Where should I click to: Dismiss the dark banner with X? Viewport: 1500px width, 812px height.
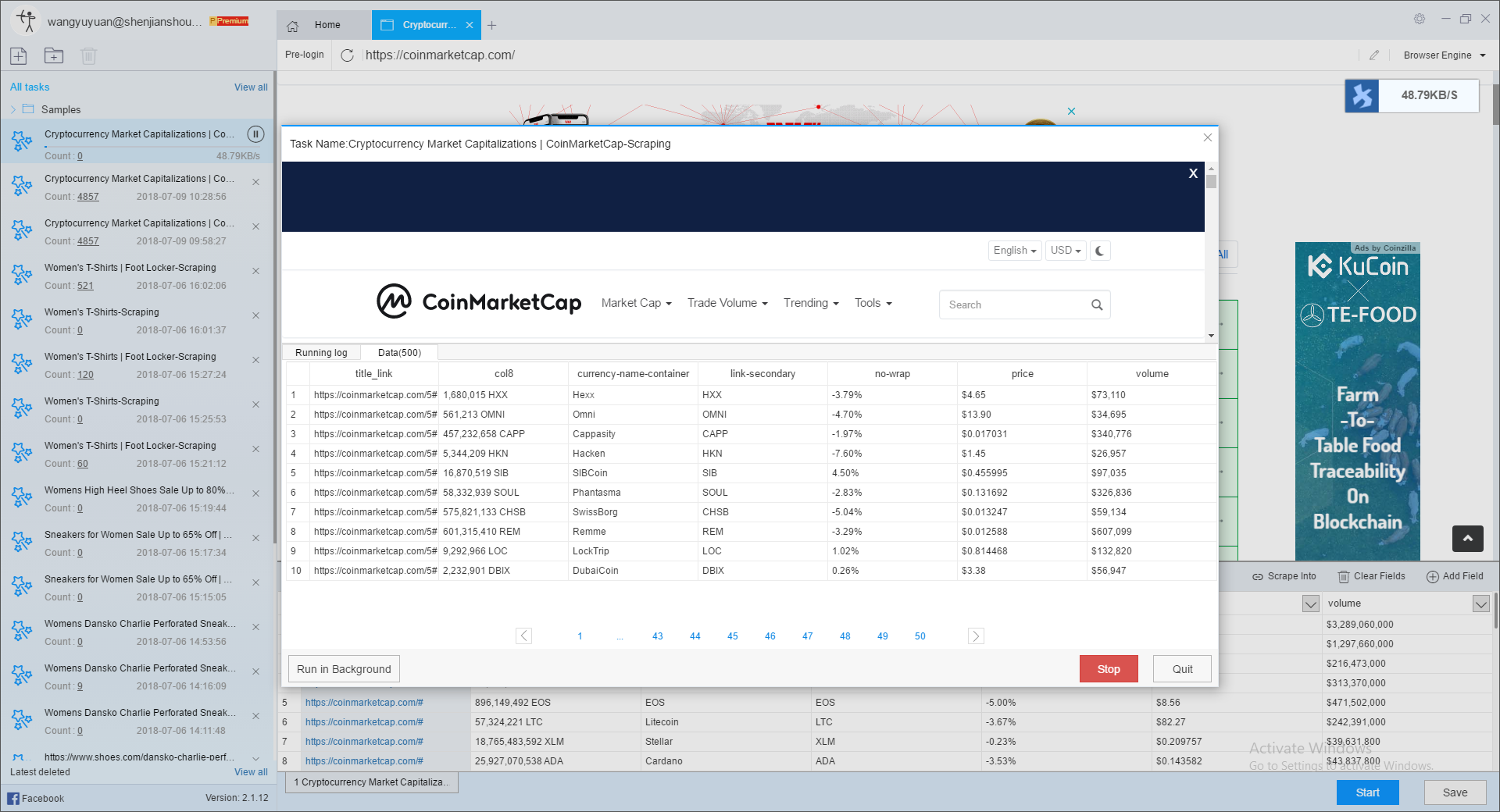click(1193, 173)
